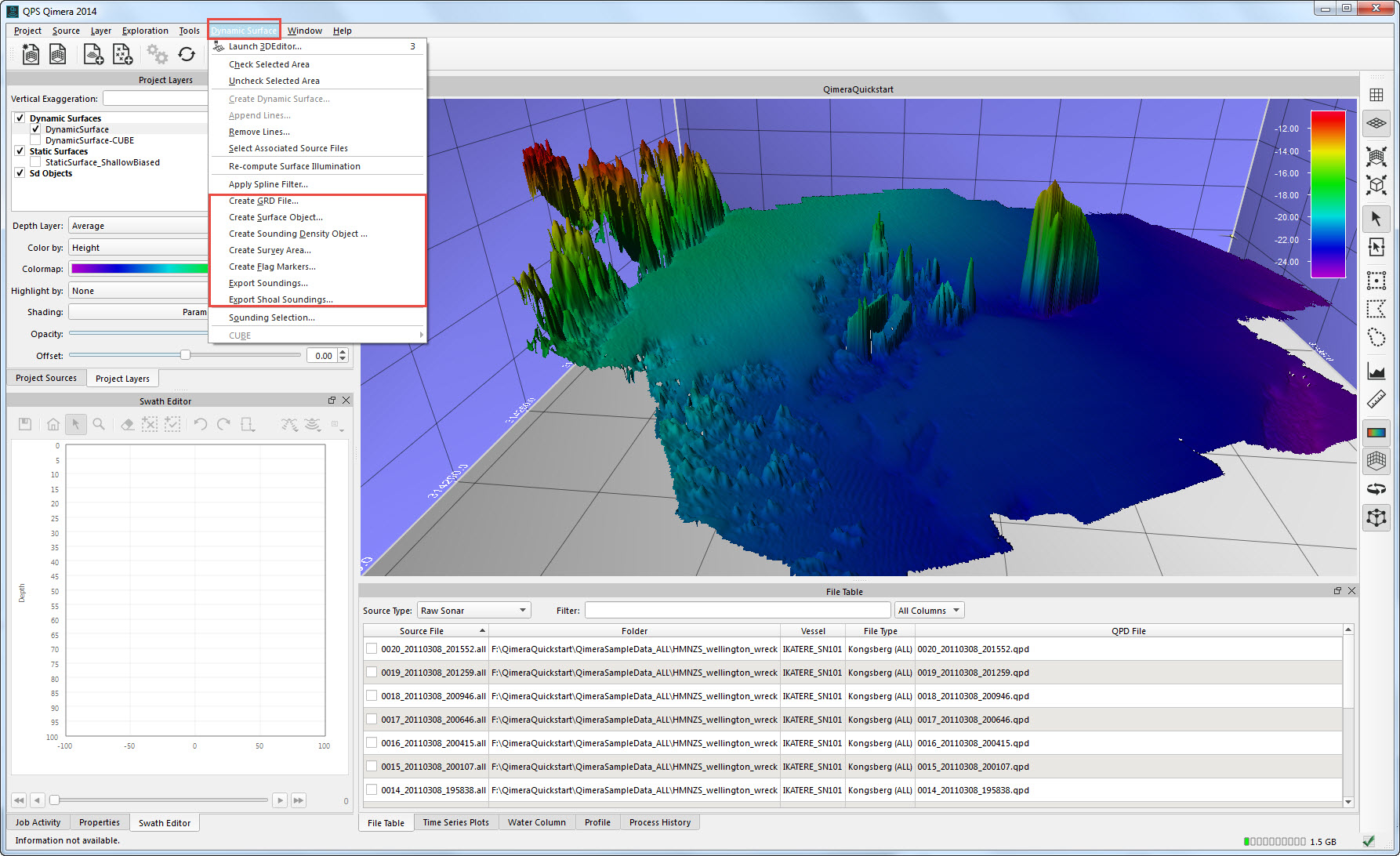Screen dimensions: 1400x856
Task: Click the Offset slider handle
Action: (185, 355)
